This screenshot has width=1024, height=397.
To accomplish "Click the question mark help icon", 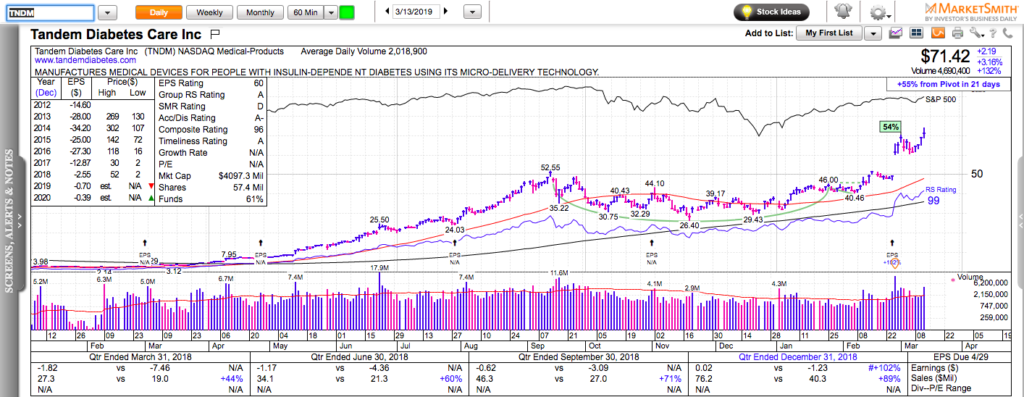I will click(993, 33).
